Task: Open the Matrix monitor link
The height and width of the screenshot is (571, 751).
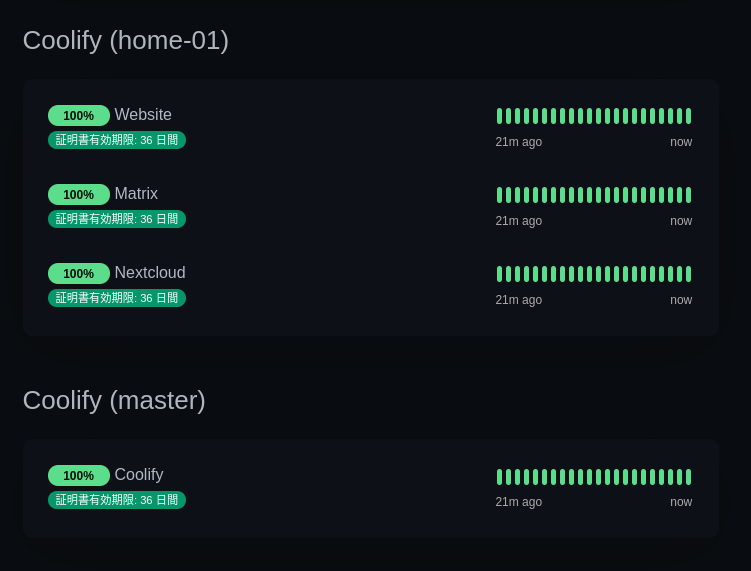Action: [136, 194]
